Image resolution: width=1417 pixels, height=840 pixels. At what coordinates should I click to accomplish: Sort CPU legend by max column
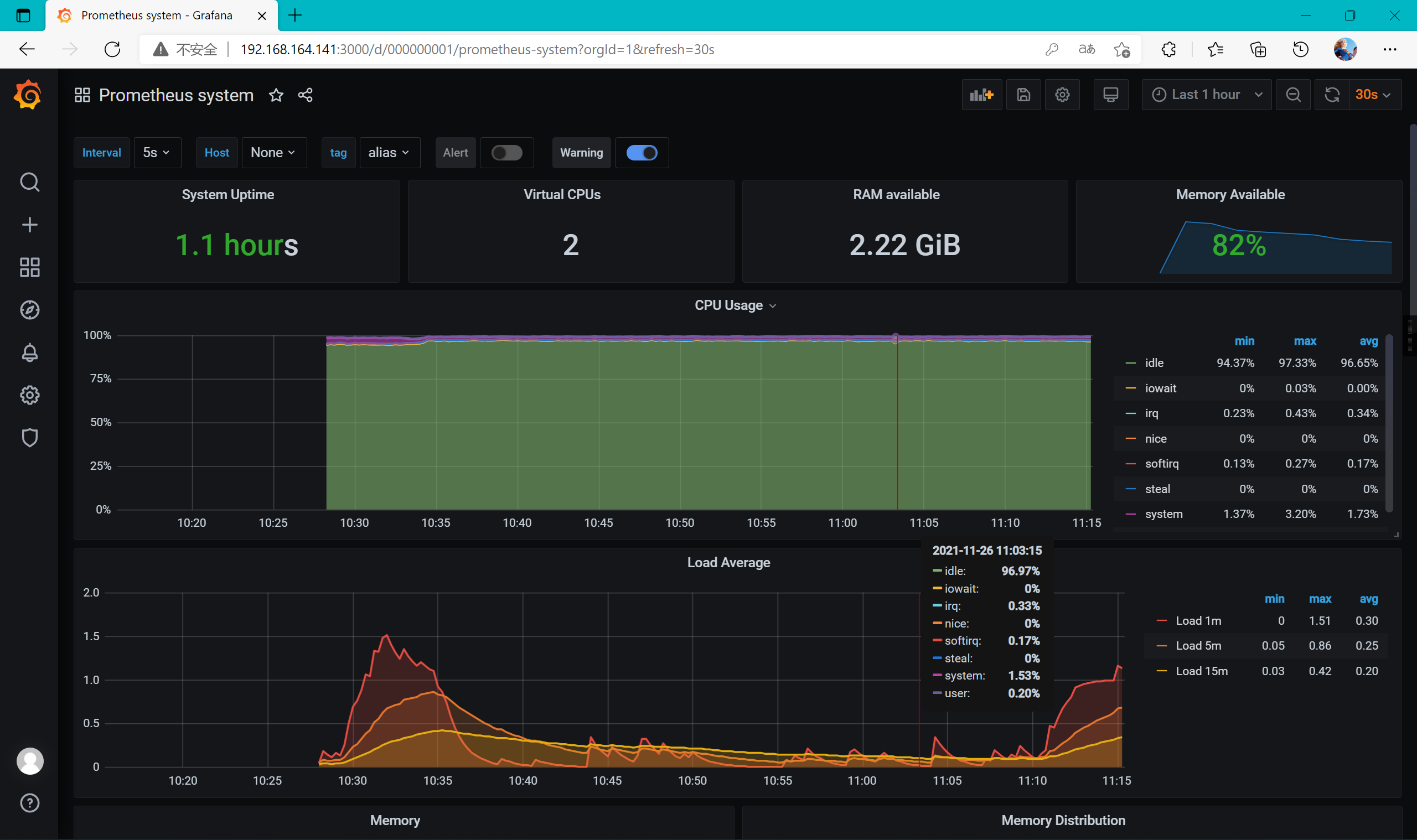pos(1304,341)
